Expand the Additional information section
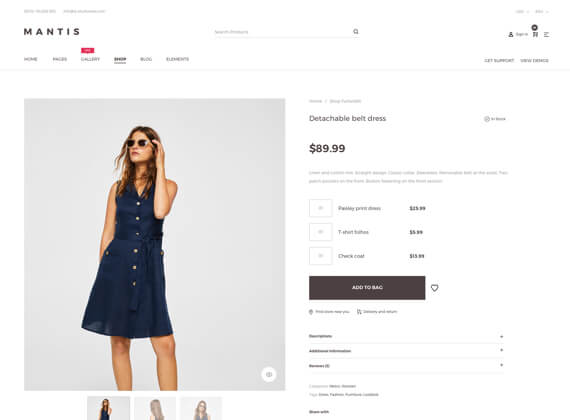The height and width of the screenshot is (420, 570). click(406, 351)
